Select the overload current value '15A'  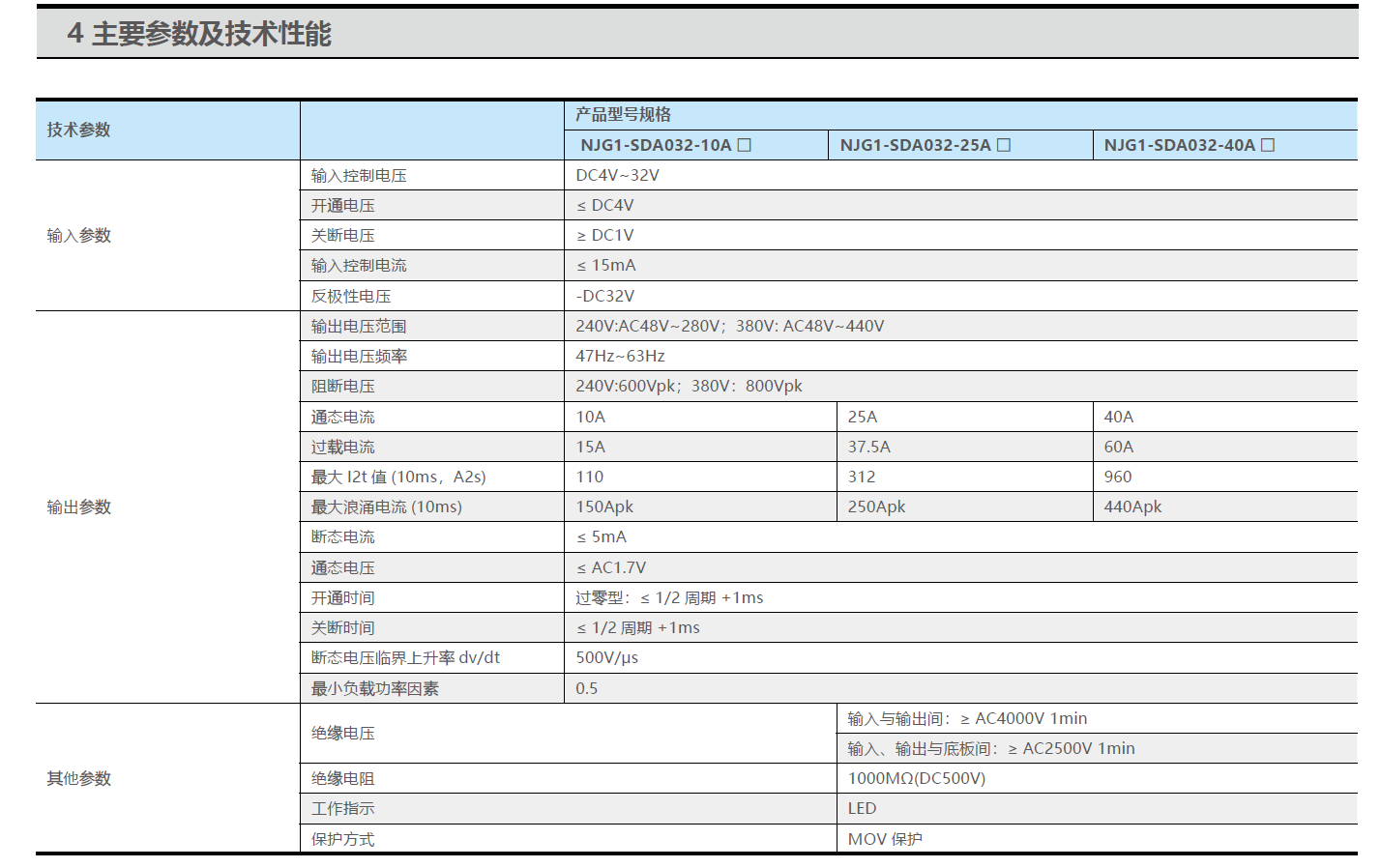590,447
